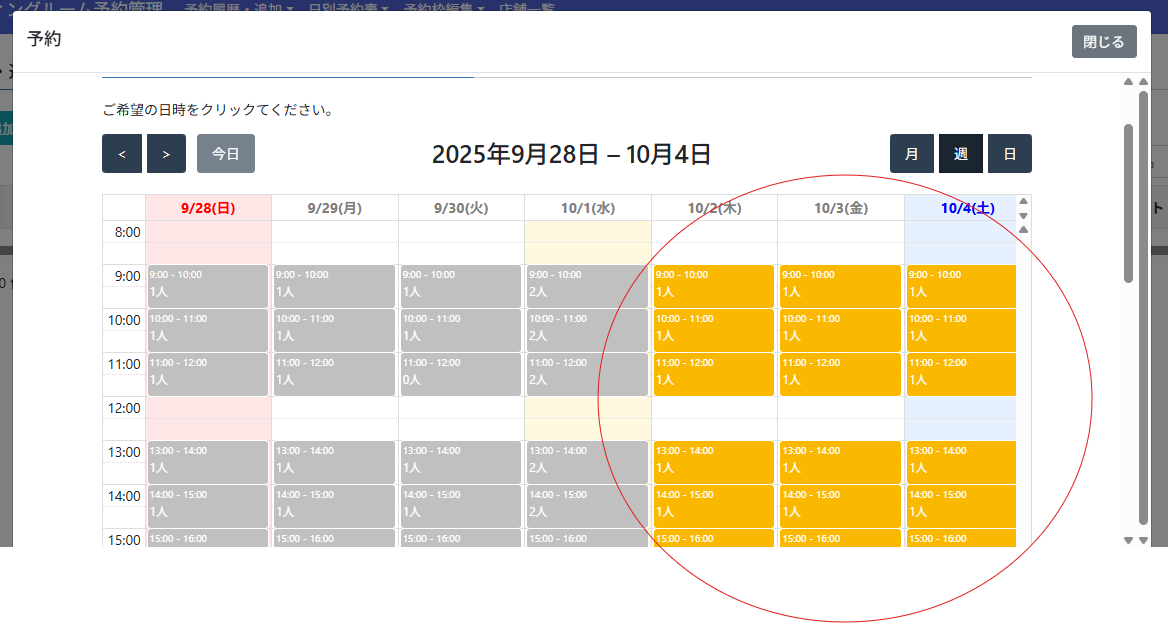Click the 9/30(火) 11:00 - 12:00 0人 slot
Viewport: 1168px width, 624px height.
tap(461, 374)
